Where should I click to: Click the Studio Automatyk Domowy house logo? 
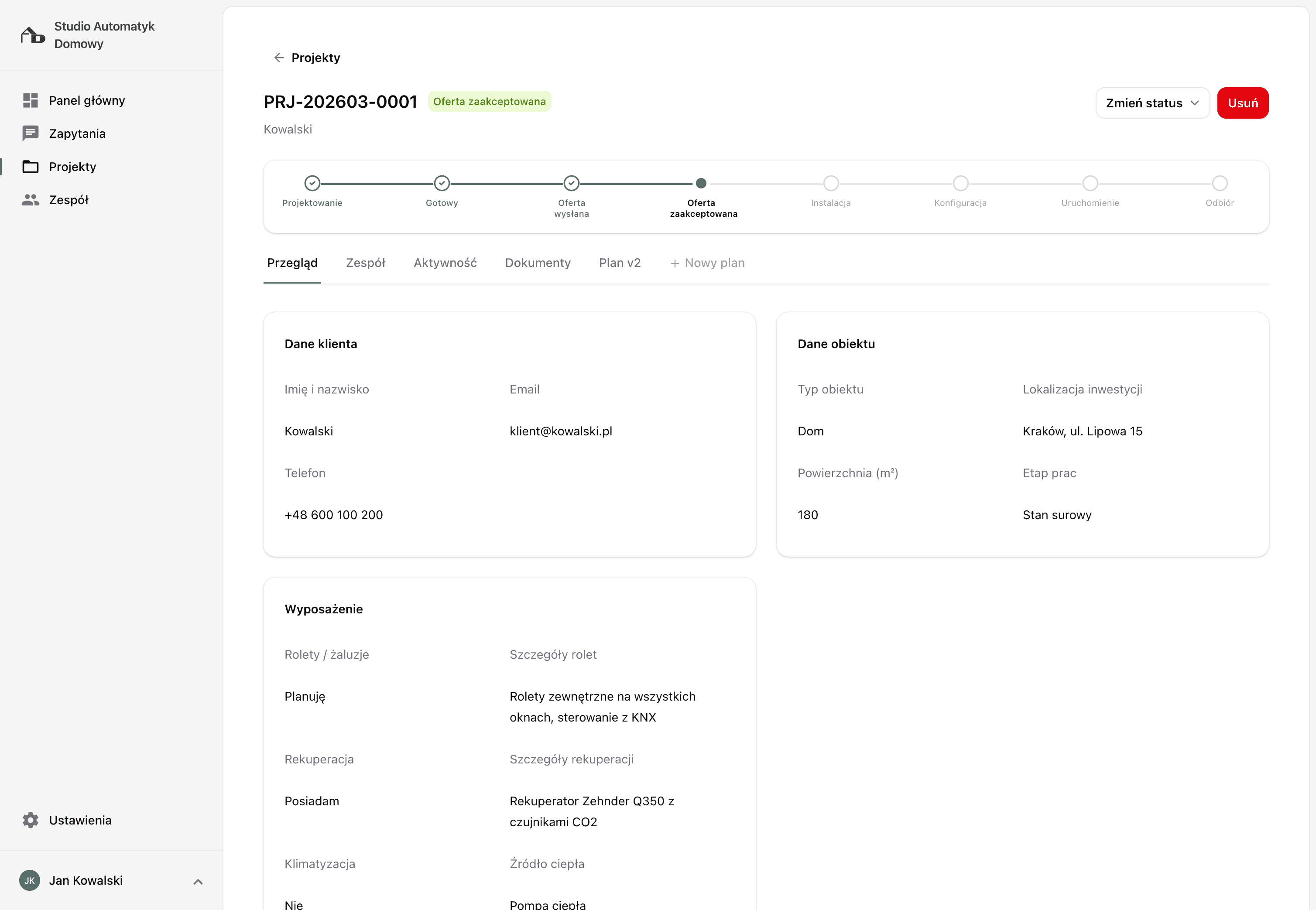coord(32,35)
